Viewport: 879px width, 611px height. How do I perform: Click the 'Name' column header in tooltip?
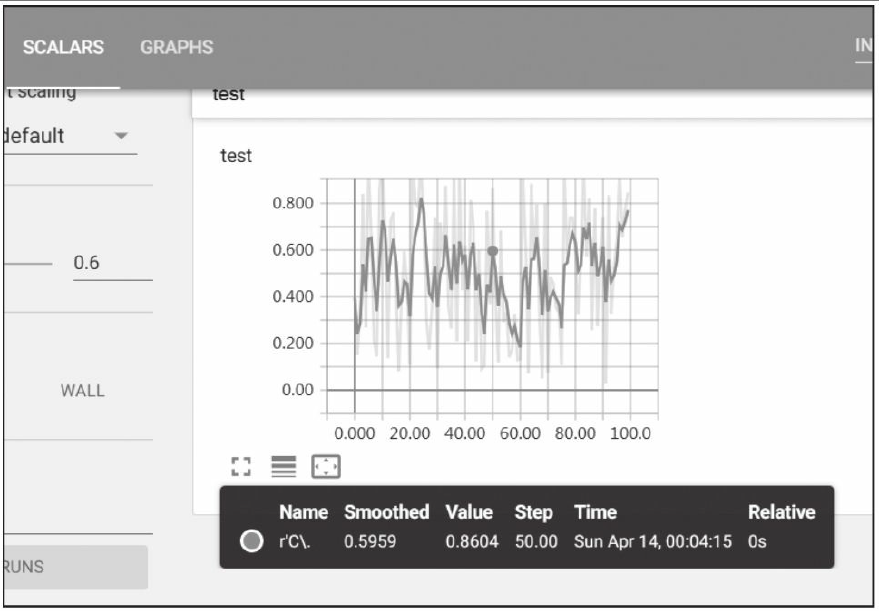[x=303, y=512]
